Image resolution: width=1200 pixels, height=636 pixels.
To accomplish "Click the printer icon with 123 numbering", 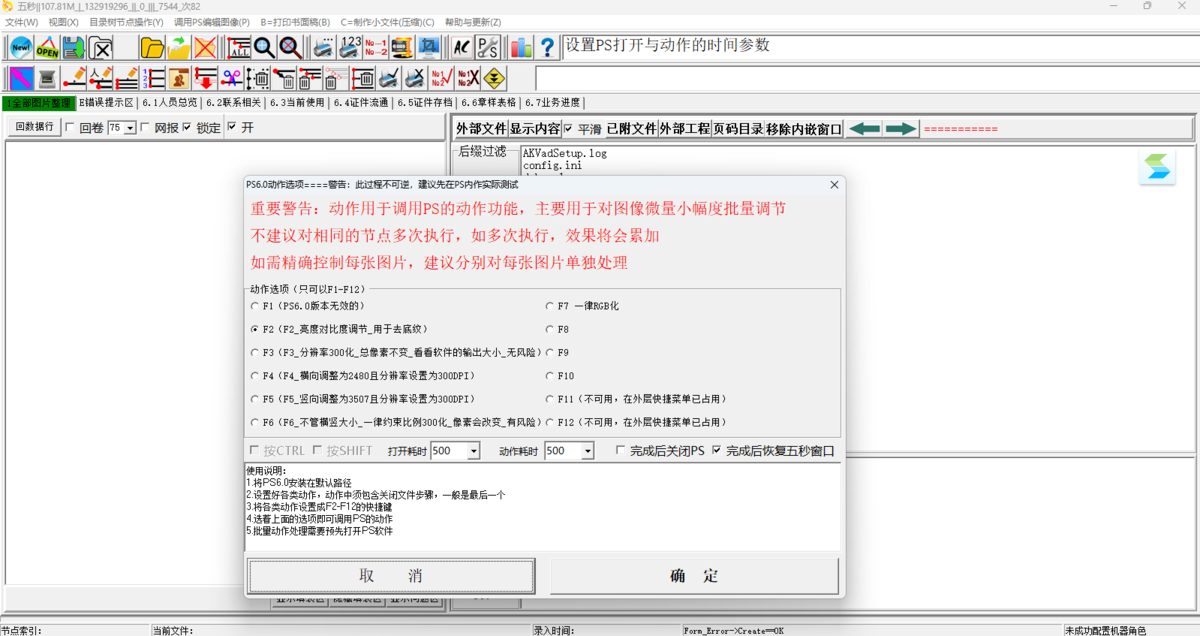I will [x=348, y=48].
